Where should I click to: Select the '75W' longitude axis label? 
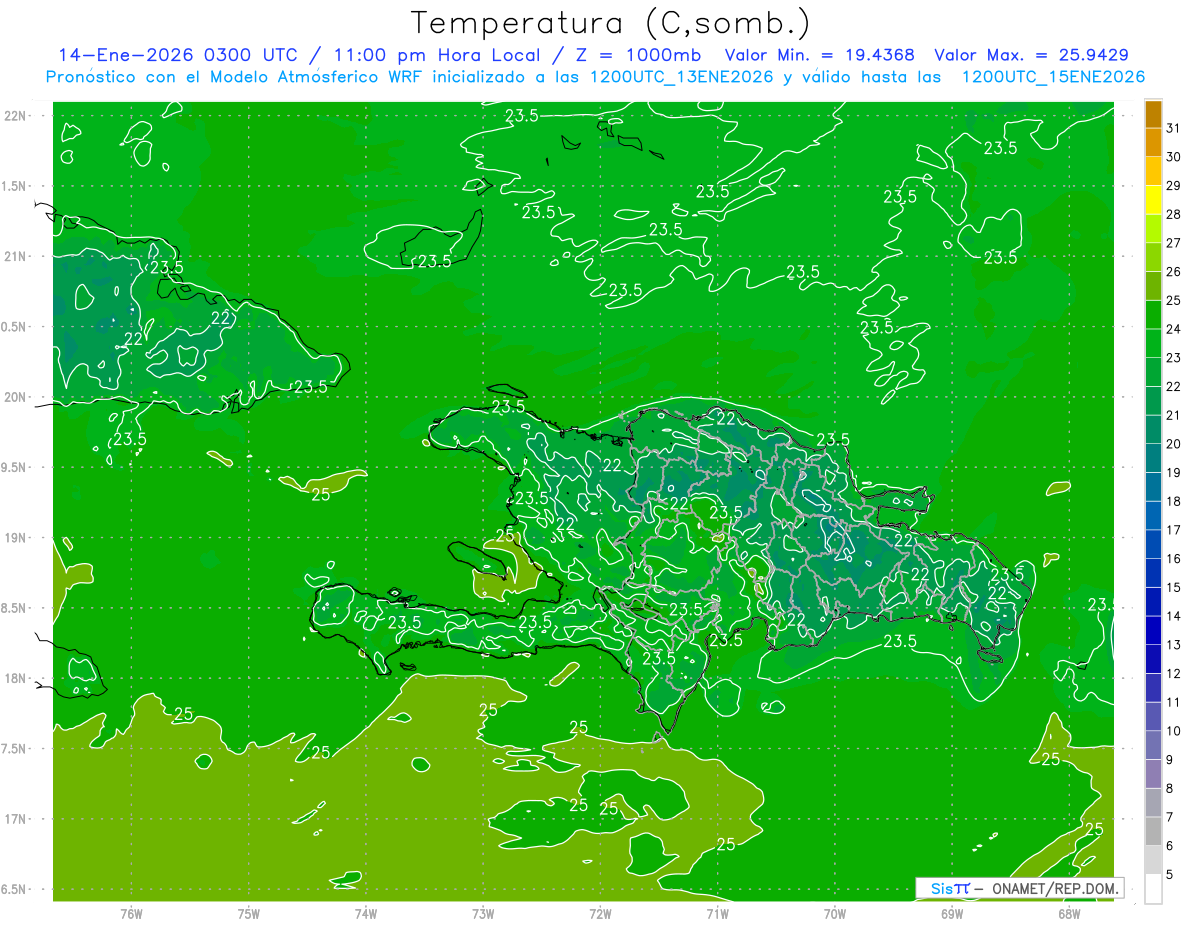248,913
